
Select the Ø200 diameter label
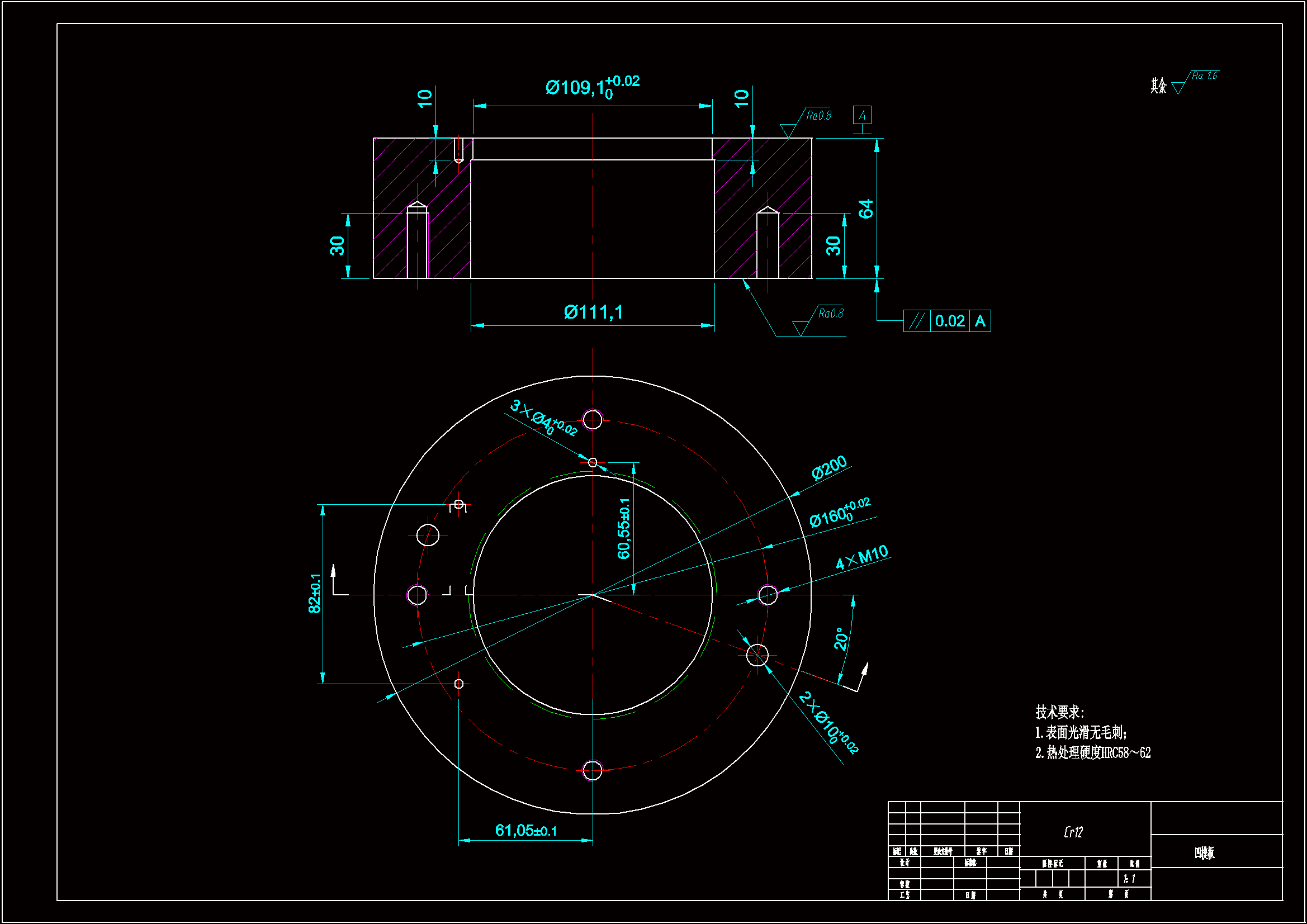point(829,468)
